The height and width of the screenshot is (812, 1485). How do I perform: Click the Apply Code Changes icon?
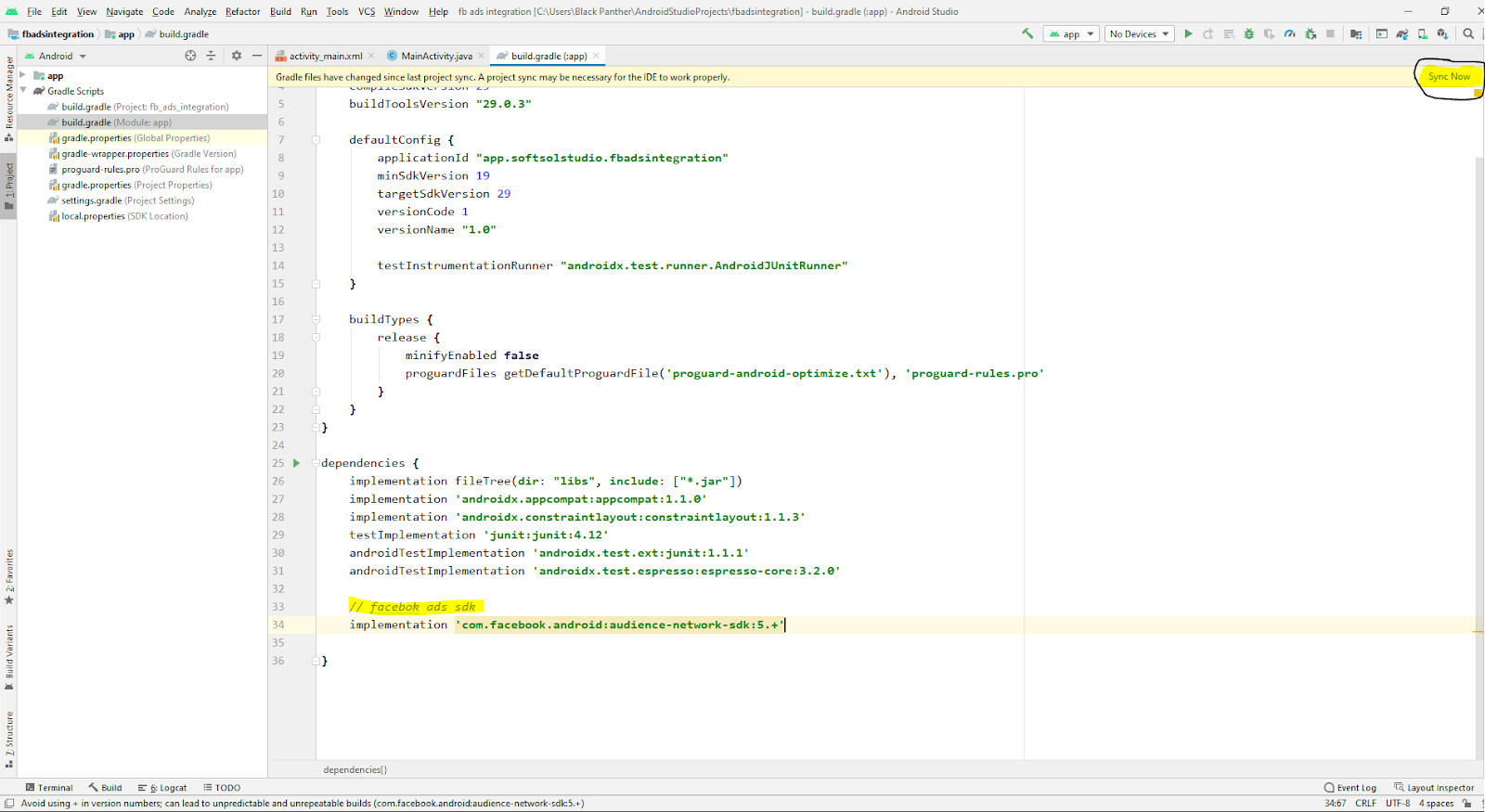[x=1229, y=33]
